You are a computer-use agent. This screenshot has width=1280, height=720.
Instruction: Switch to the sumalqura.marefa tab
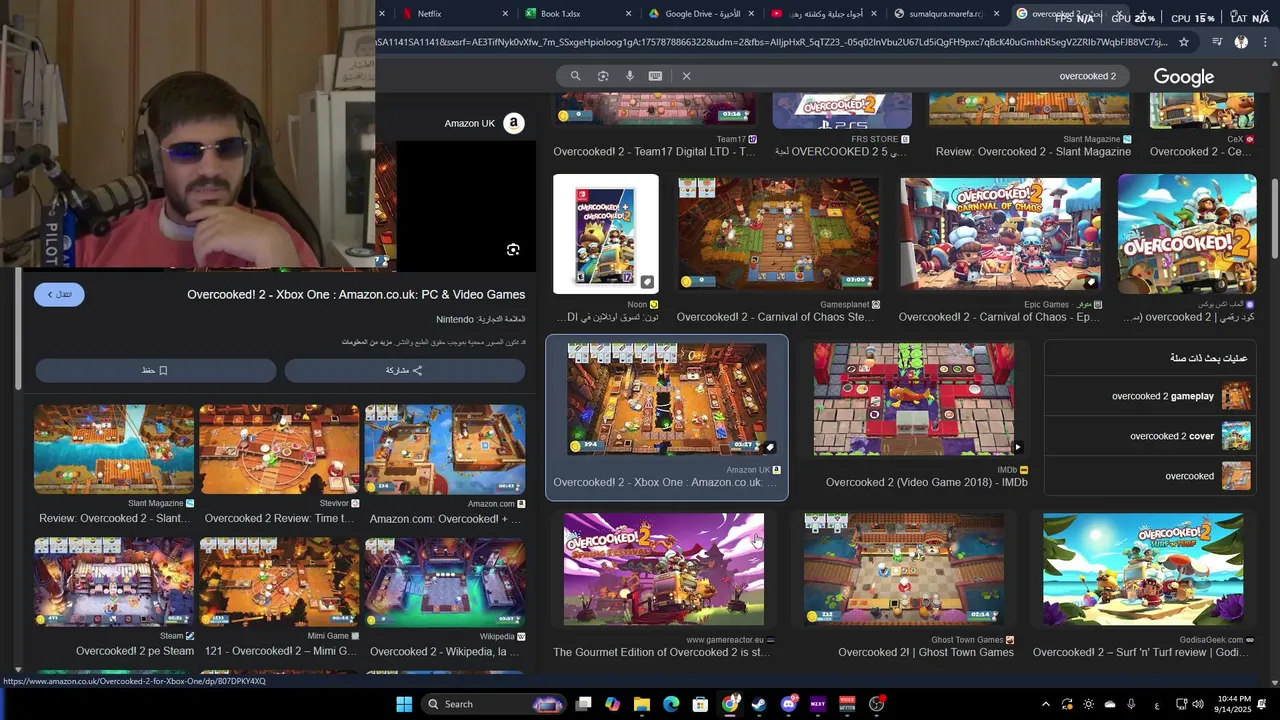pos(946,14)
